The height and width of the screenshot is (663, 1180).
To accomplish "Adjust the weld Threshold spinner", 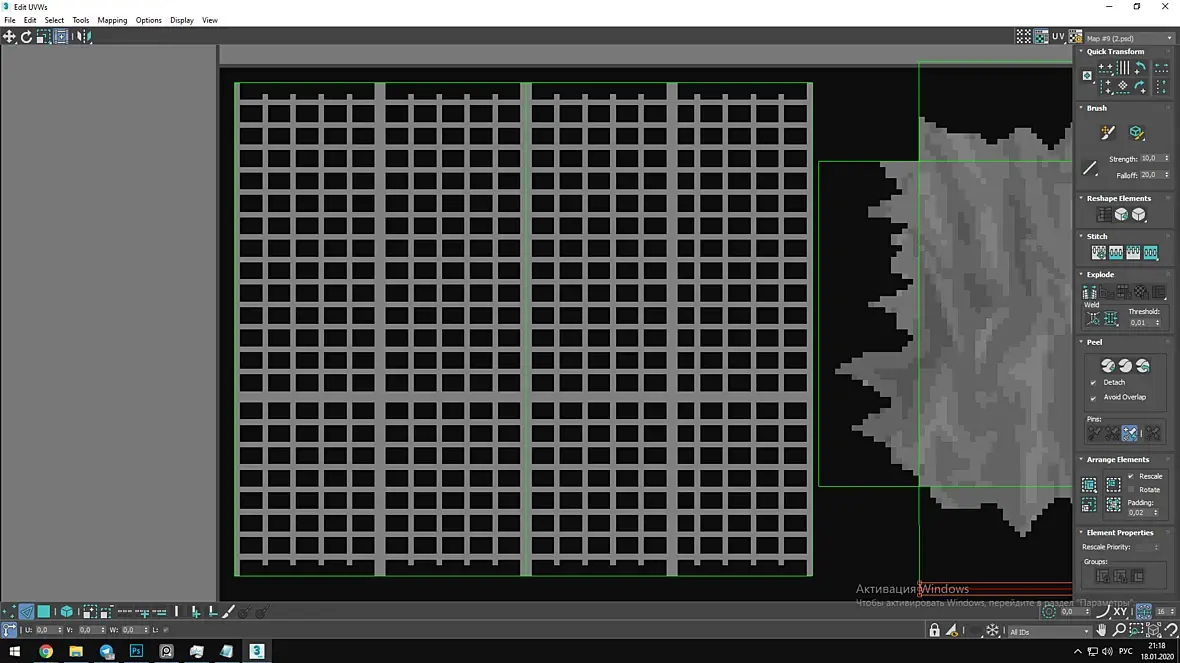I will click(1157, 323).
